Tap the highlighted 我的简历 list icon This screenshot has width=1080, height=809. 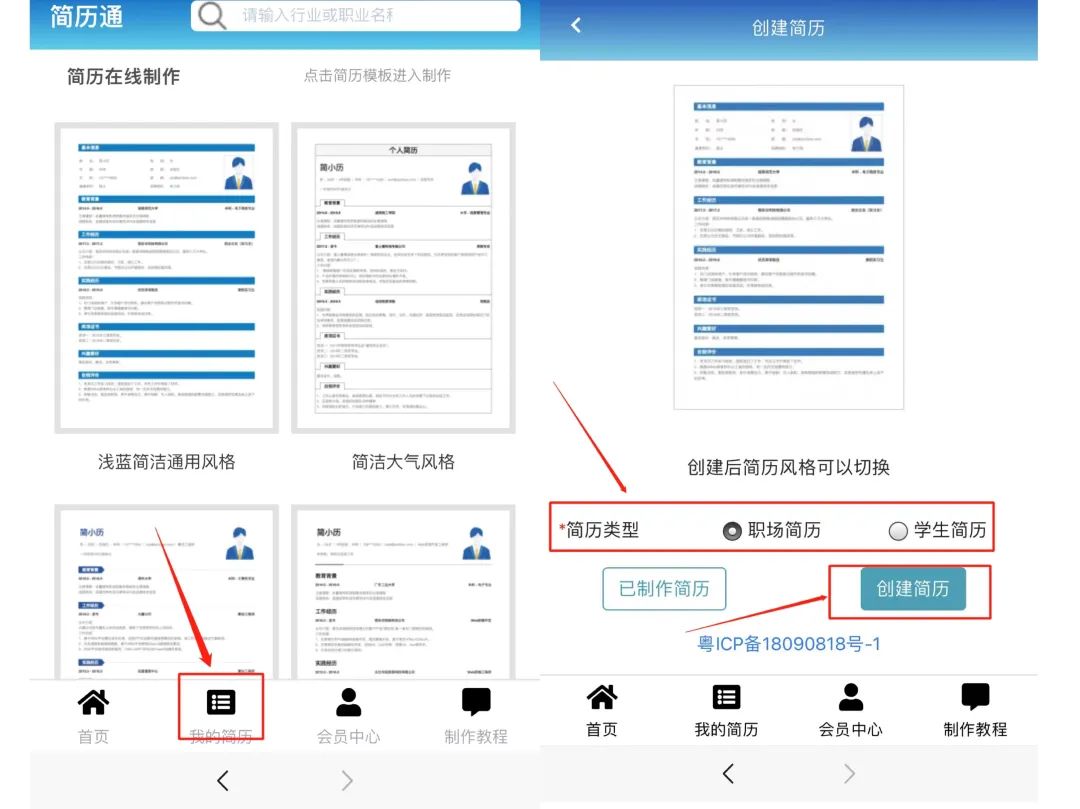(220, 703)
